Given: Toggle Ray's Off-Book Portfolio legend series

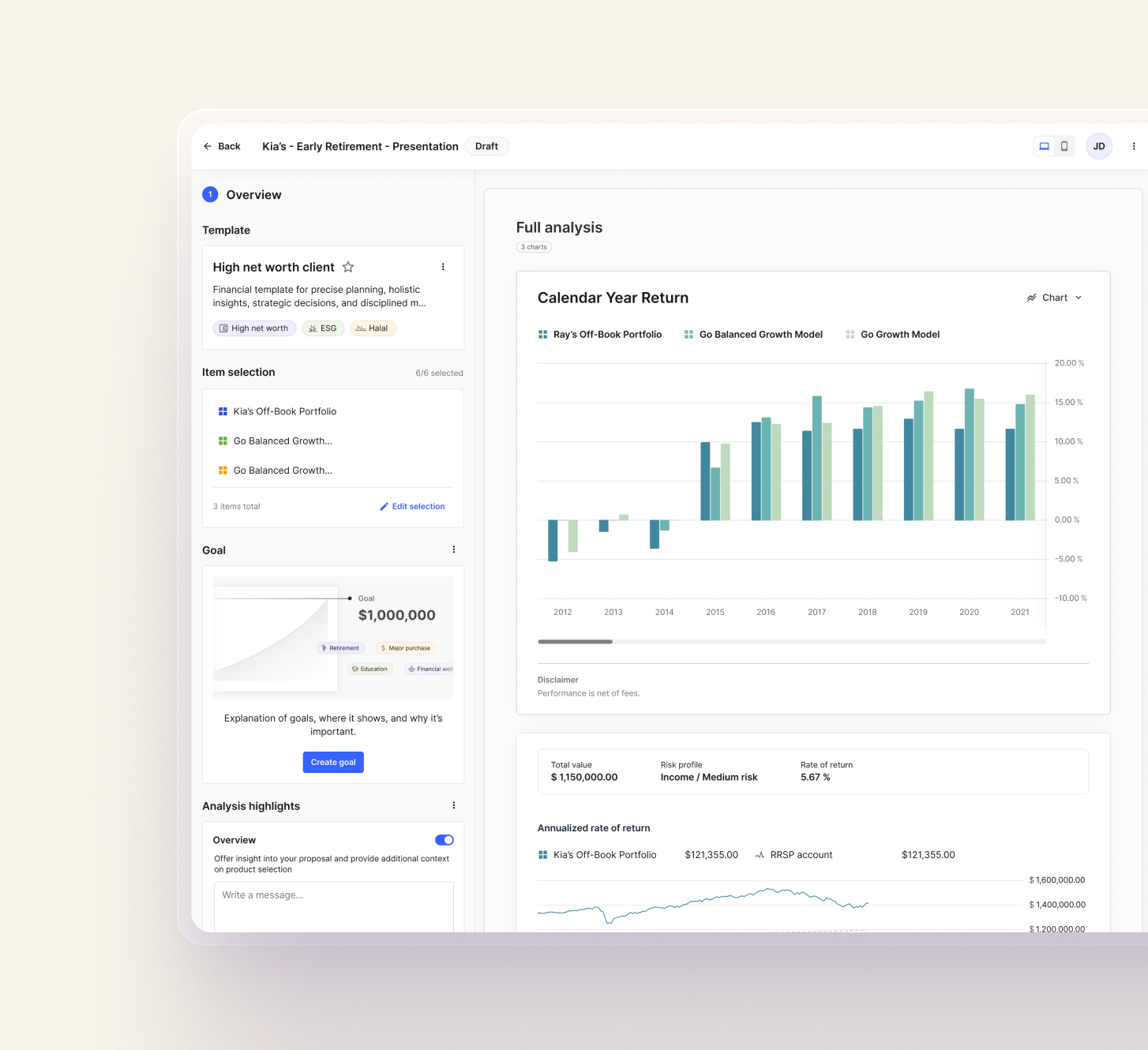Looking at the screenshot, I should [x=600, y=335].
